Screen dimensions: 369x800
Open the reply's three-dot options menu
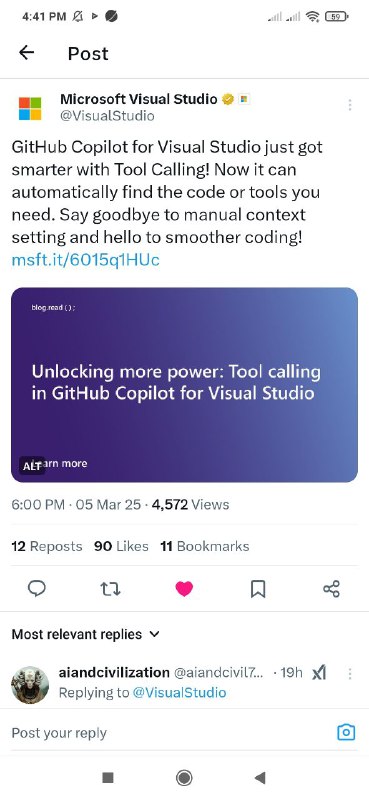coord(350,673)
